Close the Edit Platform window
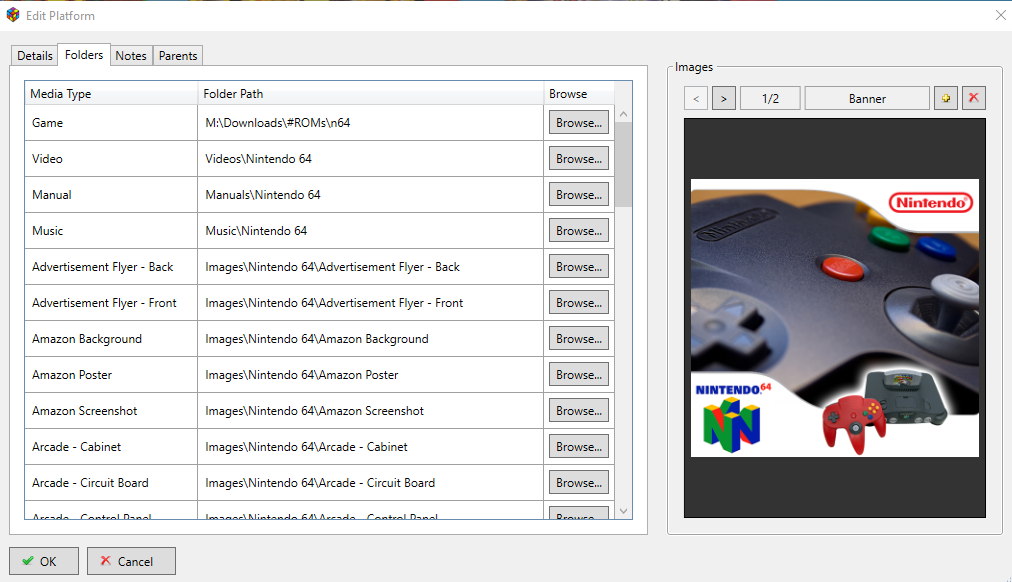The width and height of the screenshot is (1012, 582). pos(1000,15)
